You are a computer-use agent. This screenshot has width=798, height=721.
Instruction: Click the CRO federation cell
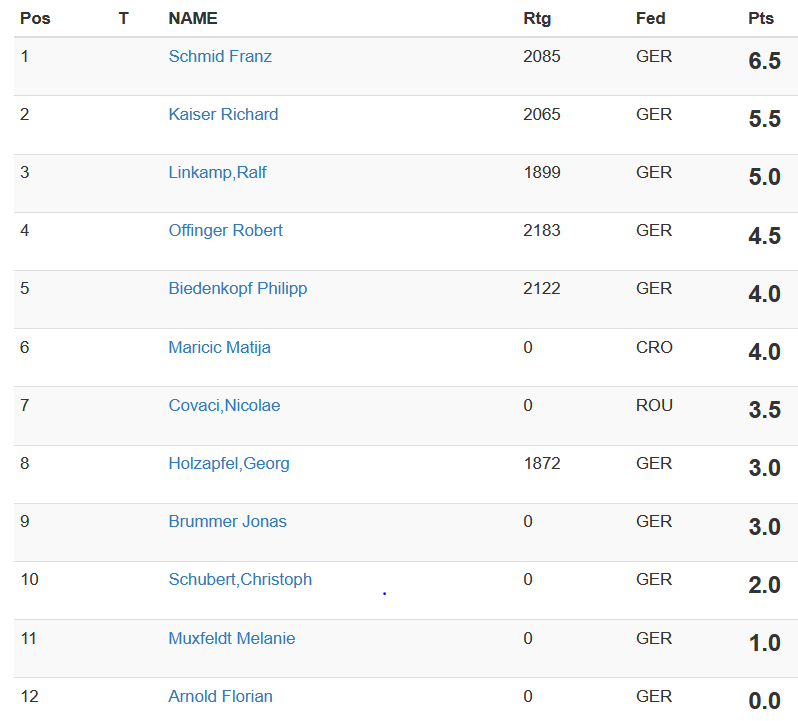point(654,348)
